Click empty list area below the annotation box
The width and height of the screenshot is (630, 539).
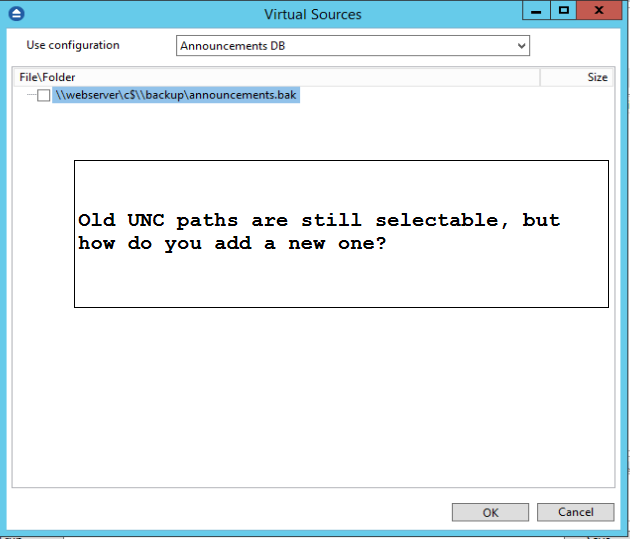pyautogui.click(x=313, y=398)
